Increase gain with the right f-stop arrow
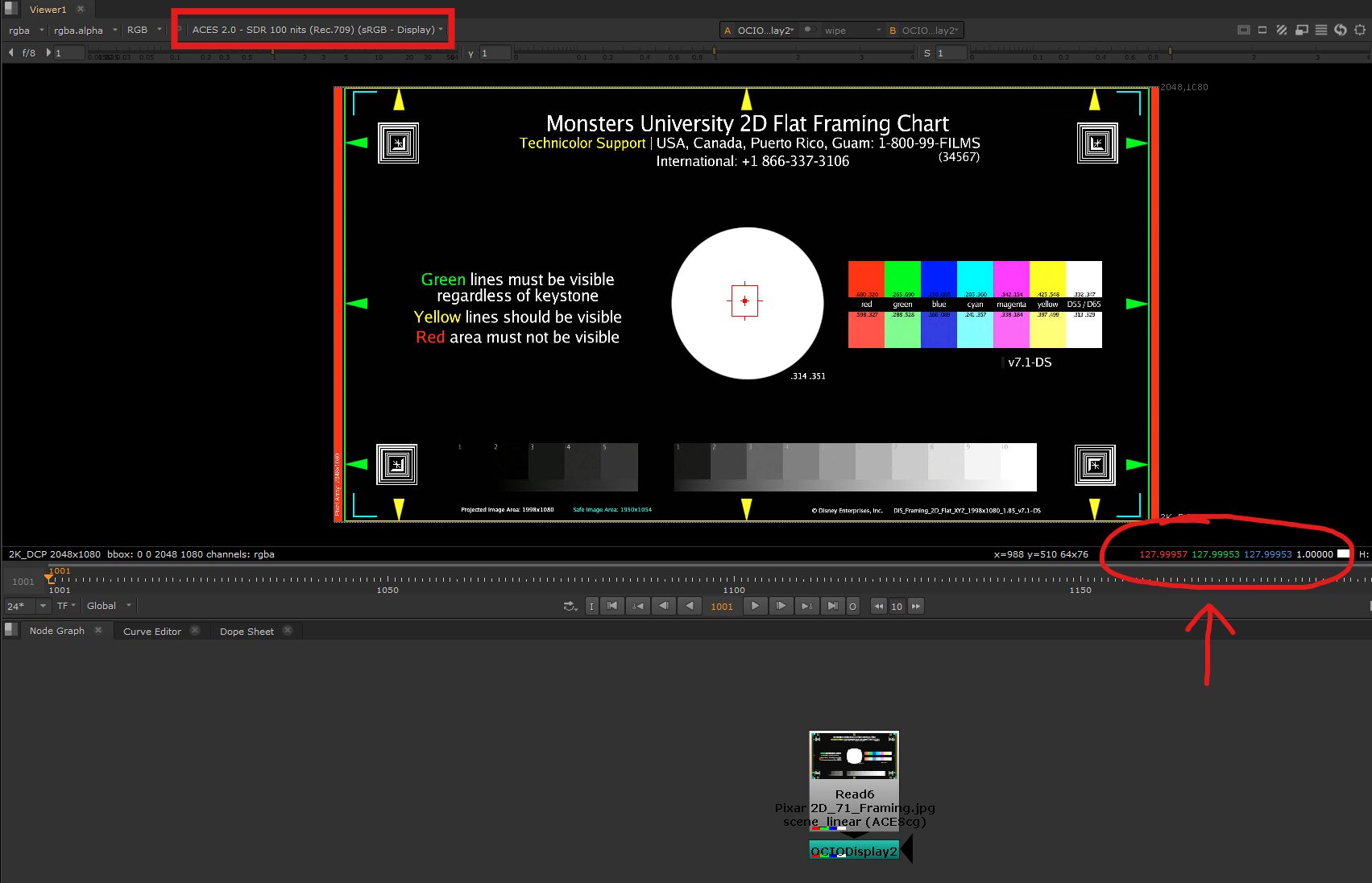 pos(48,52)
